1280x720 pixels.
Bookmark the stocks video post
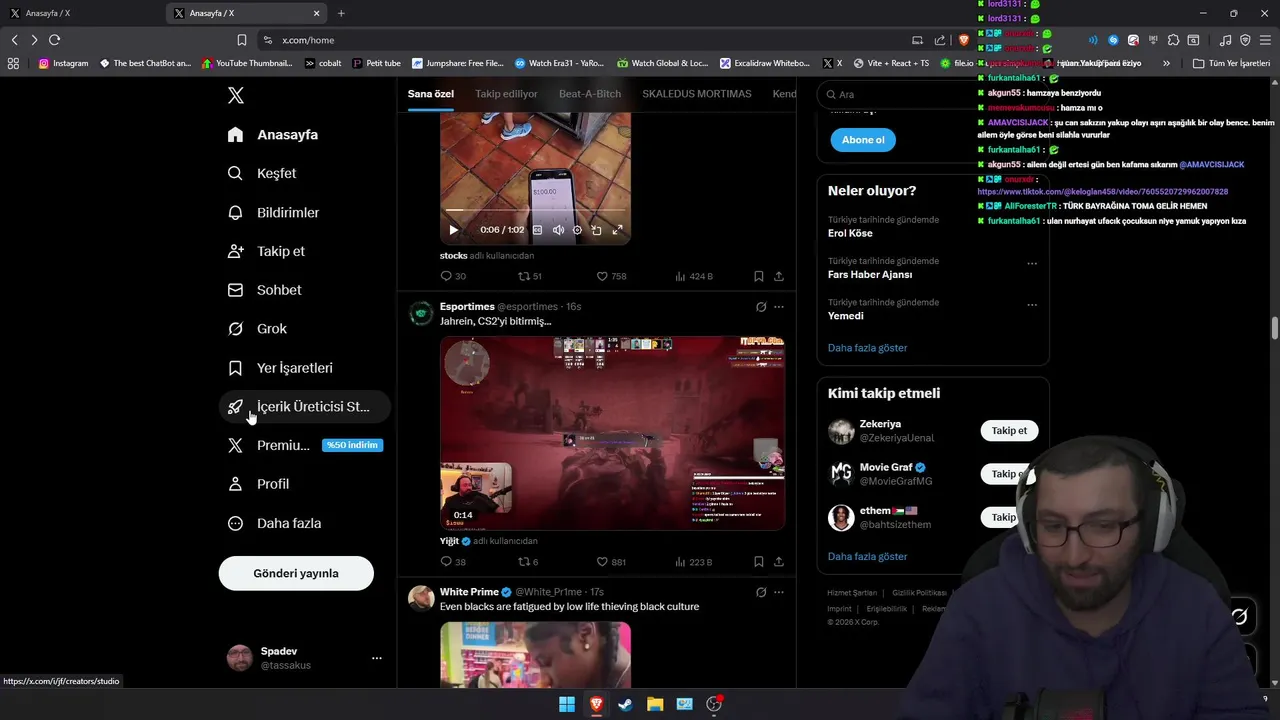(x=759, y=276)
